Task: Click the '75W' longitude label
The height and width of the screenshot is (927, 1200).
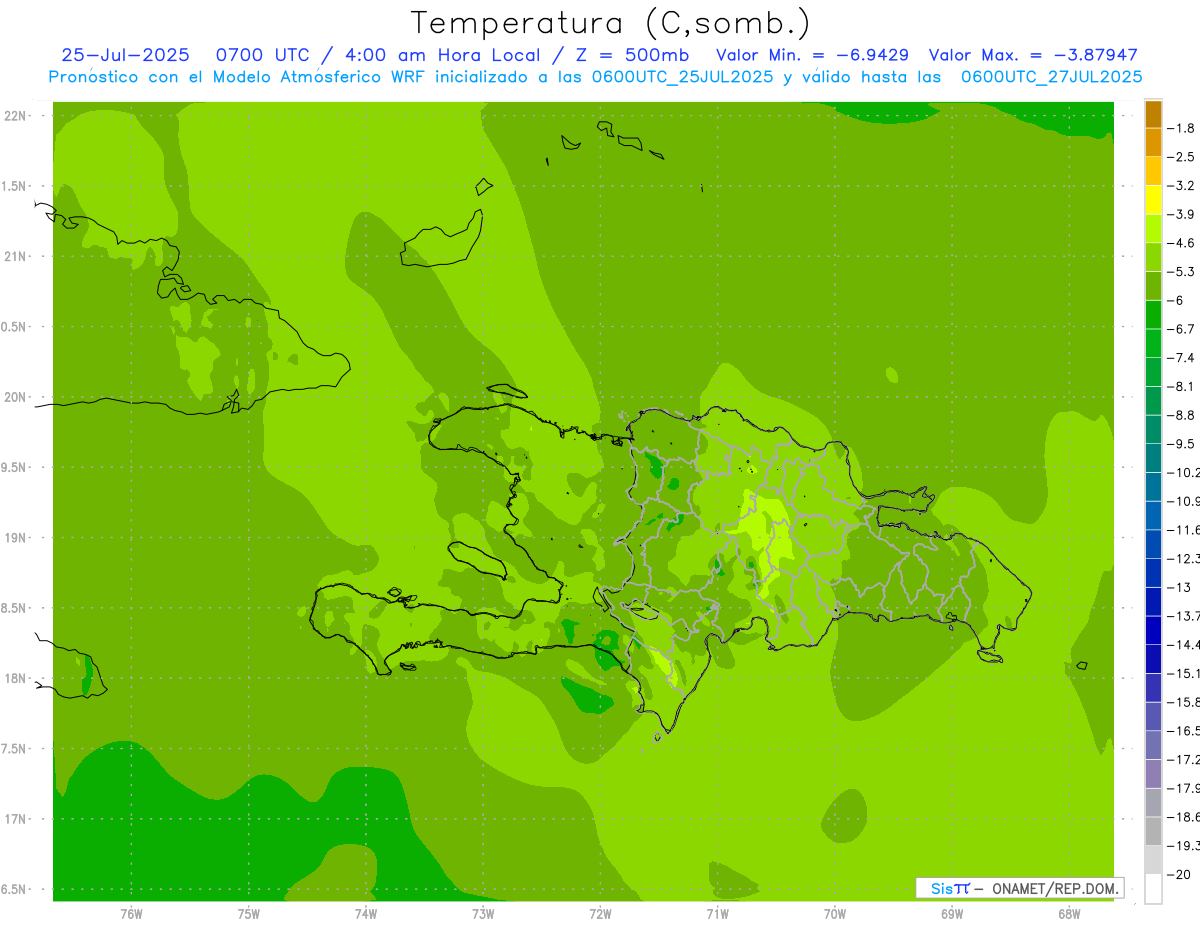Action: [249, 913]
